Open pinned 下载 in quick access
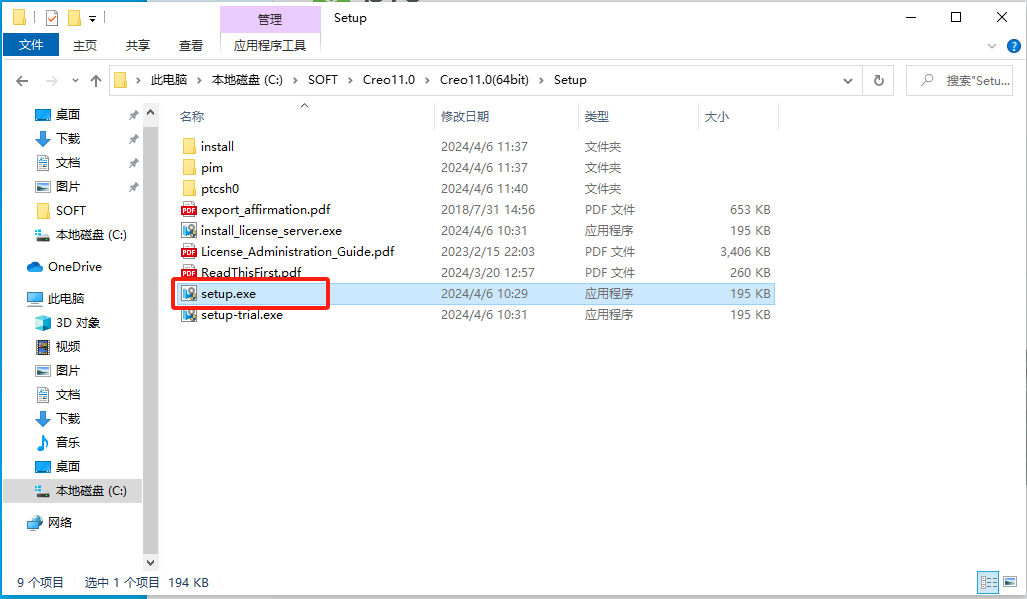 click(x=67, y=139)
